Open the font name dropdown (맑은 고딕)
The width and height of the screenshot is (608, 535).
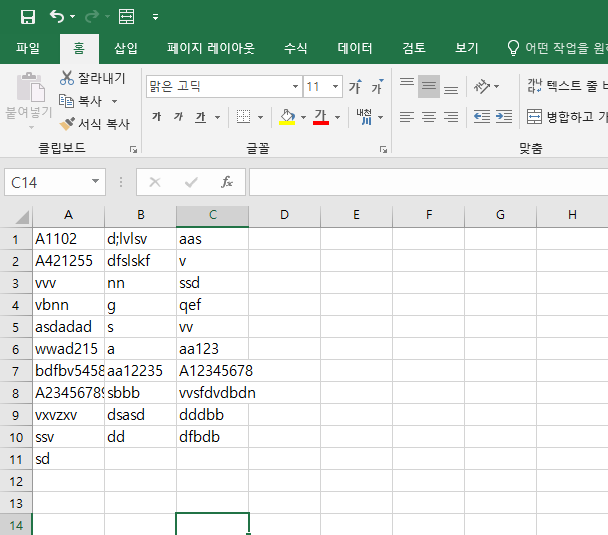pyautogui.click(x=295, y=87)
